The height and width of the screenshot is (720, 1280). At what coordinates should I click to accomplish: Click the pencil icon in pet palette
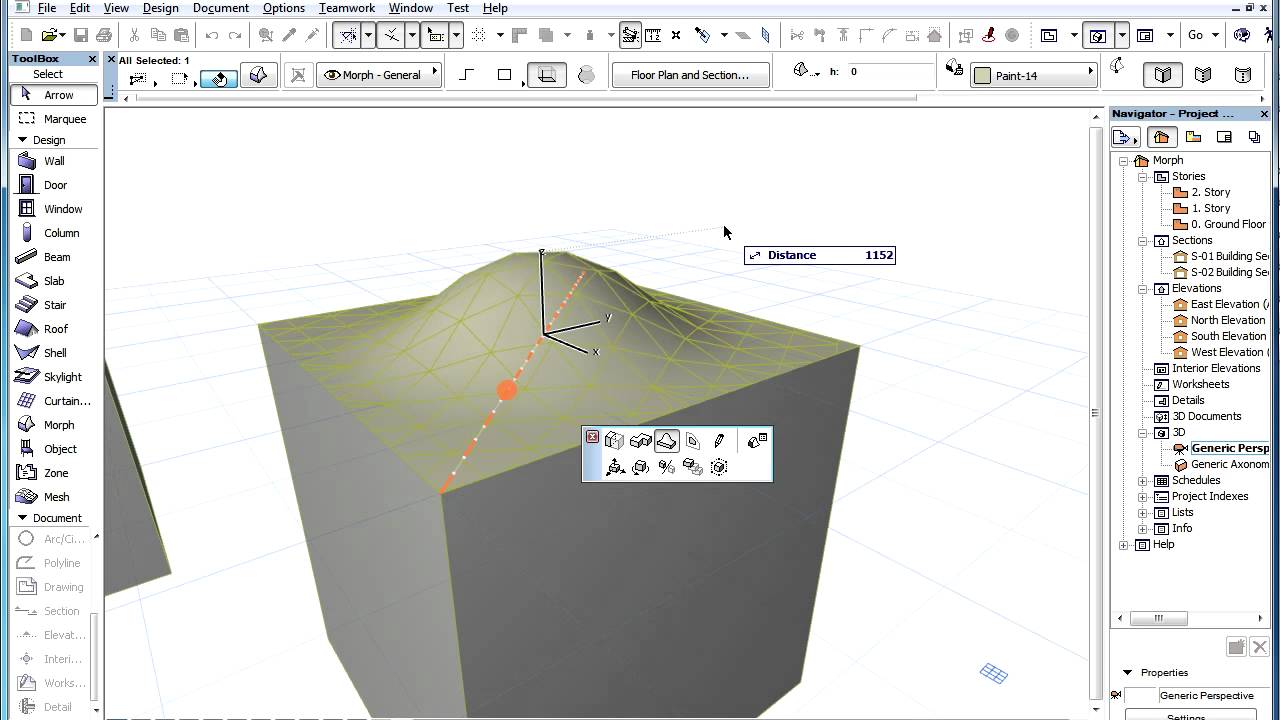point(718,441)
